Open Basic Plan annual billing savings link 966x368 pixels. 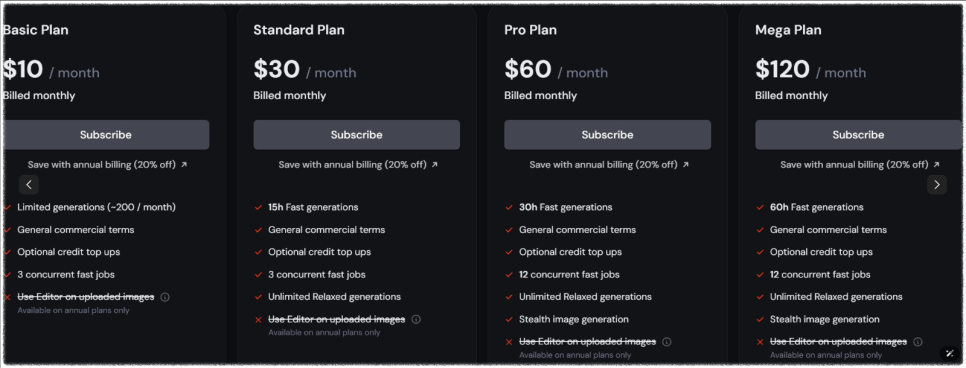pyautogui.click(x=107, y=165)
